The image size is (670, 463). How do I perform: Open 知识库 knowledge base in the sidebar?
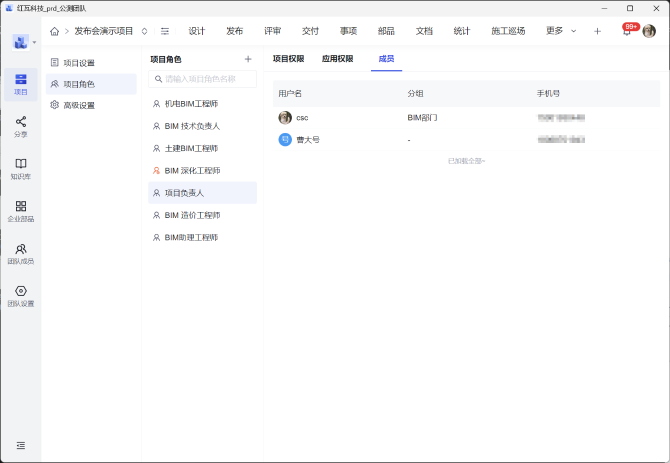coord(21,168)
